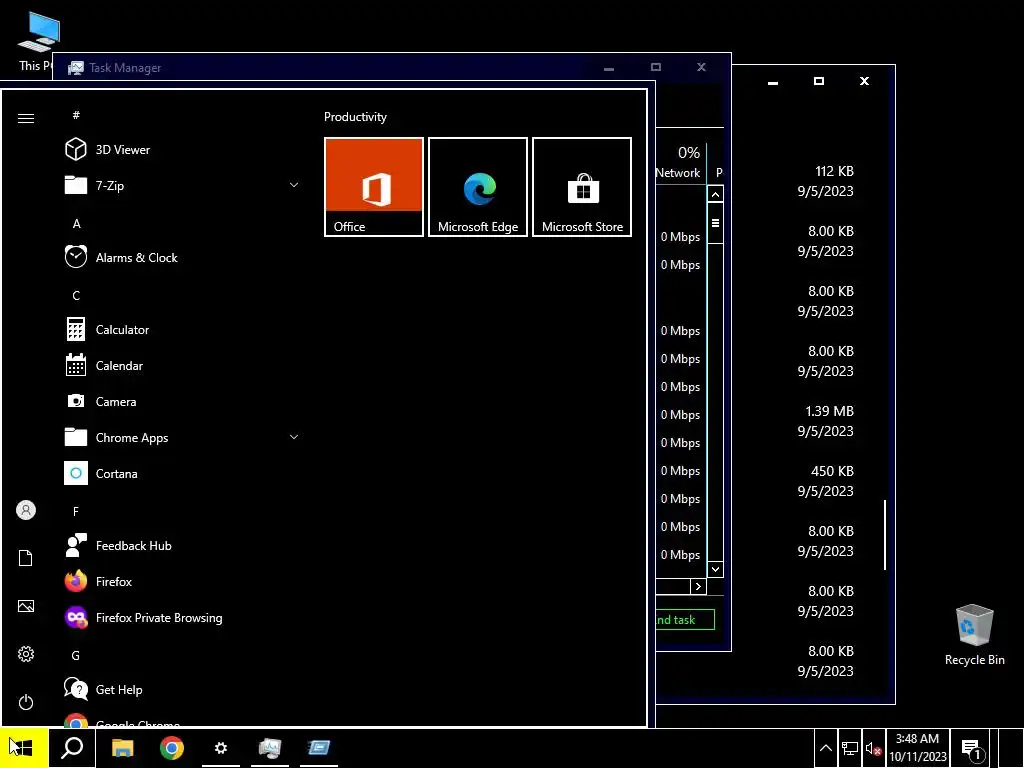Click the letter A group header

(76, 223)
